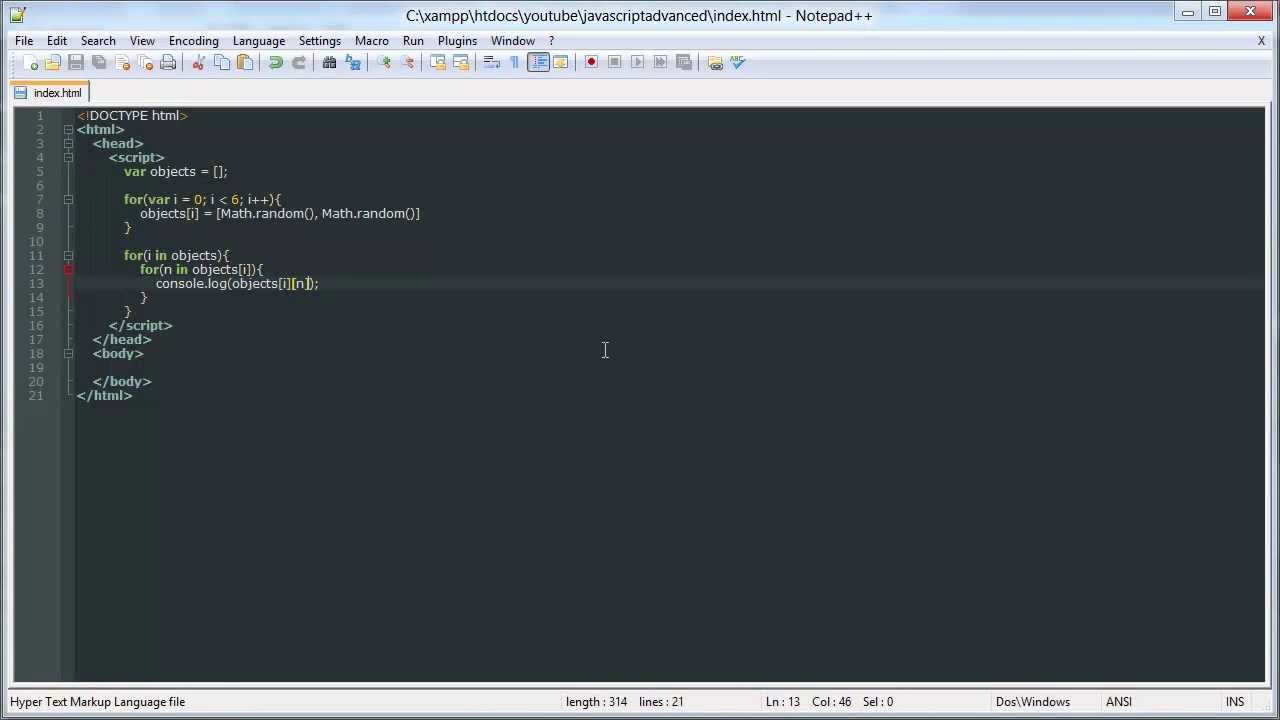This screenshot has width=1280, height=720.
Task: Open user defined language dialog
Action: coord(561,63)
